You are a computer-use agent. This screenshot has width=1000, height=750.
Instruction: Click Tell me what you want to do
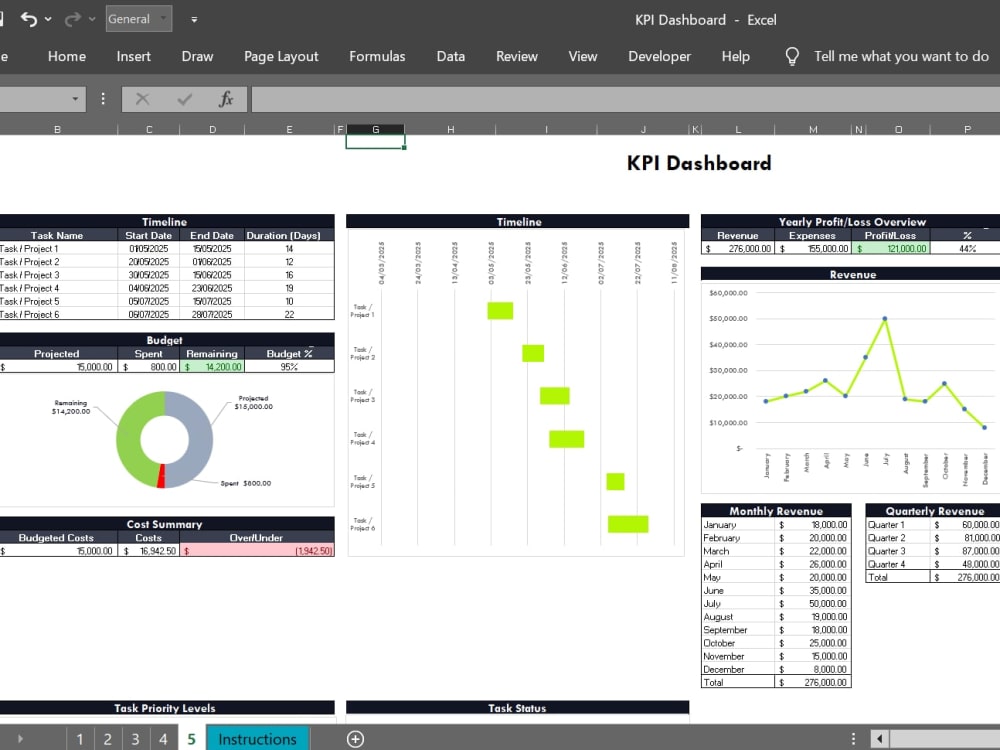pyautogui.click(x=901, y=56)
